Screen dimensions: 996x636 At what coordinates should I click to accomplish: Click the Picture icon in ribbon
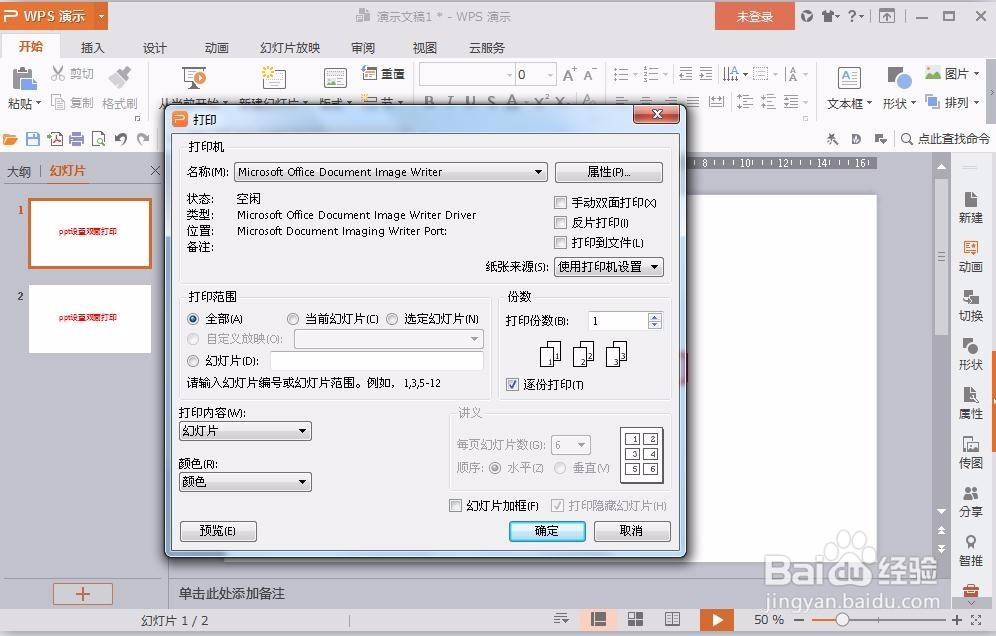932,73
